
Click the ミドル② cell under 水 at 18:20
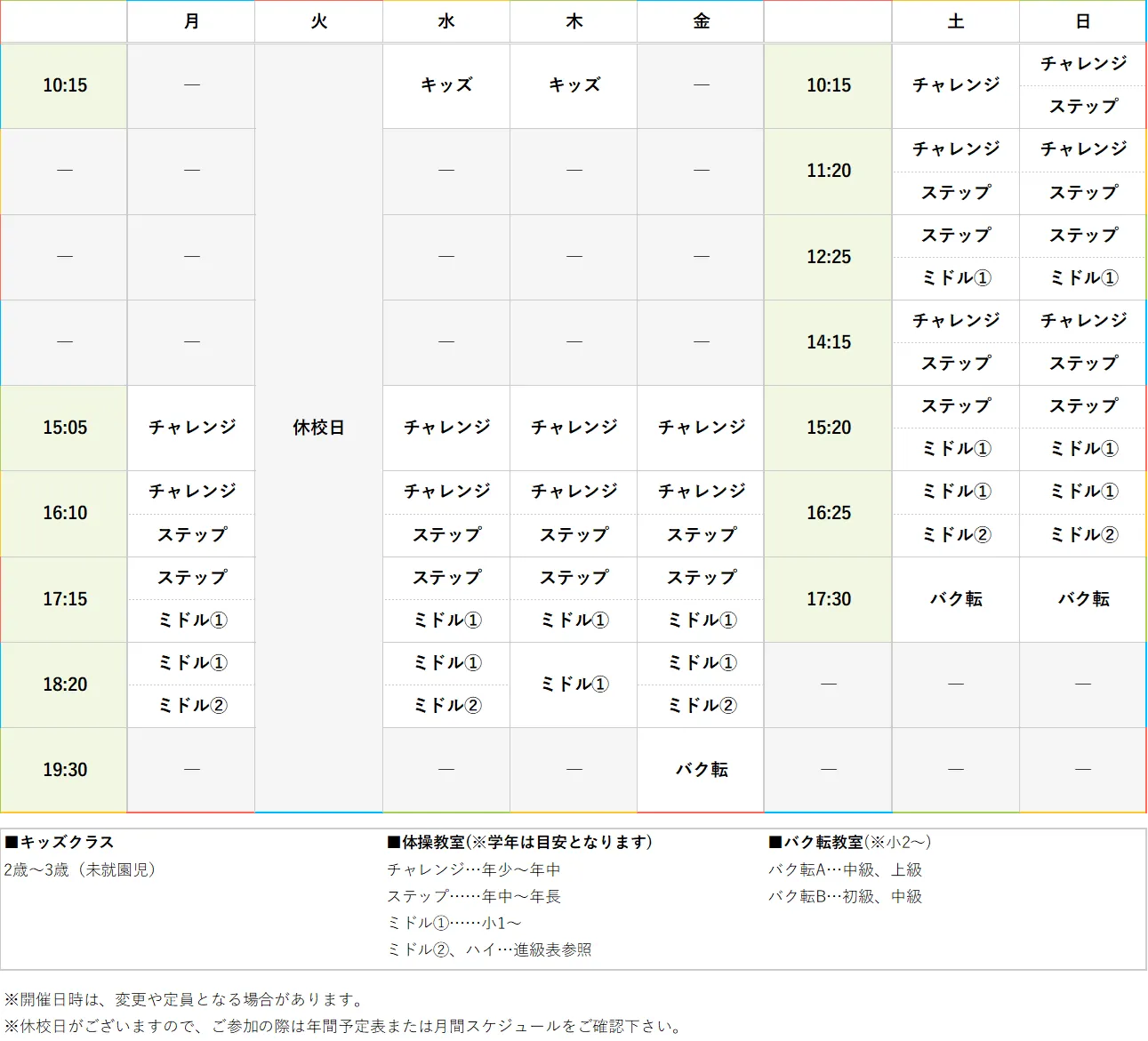(446, 706)
